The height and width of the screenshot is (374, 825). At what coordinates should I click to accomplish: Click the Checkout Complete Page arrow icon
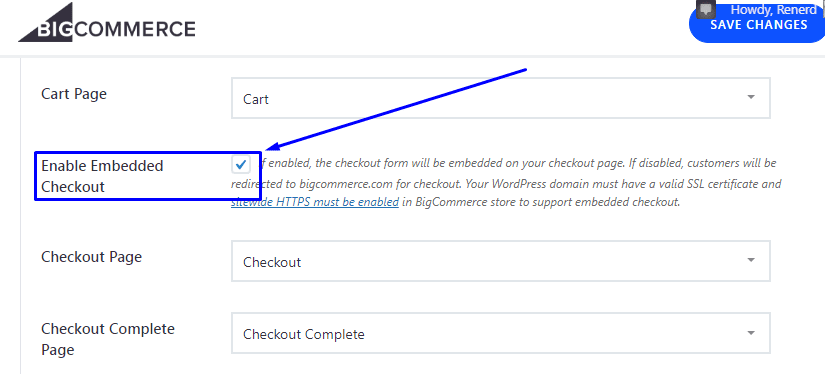[x=751, y=333]
